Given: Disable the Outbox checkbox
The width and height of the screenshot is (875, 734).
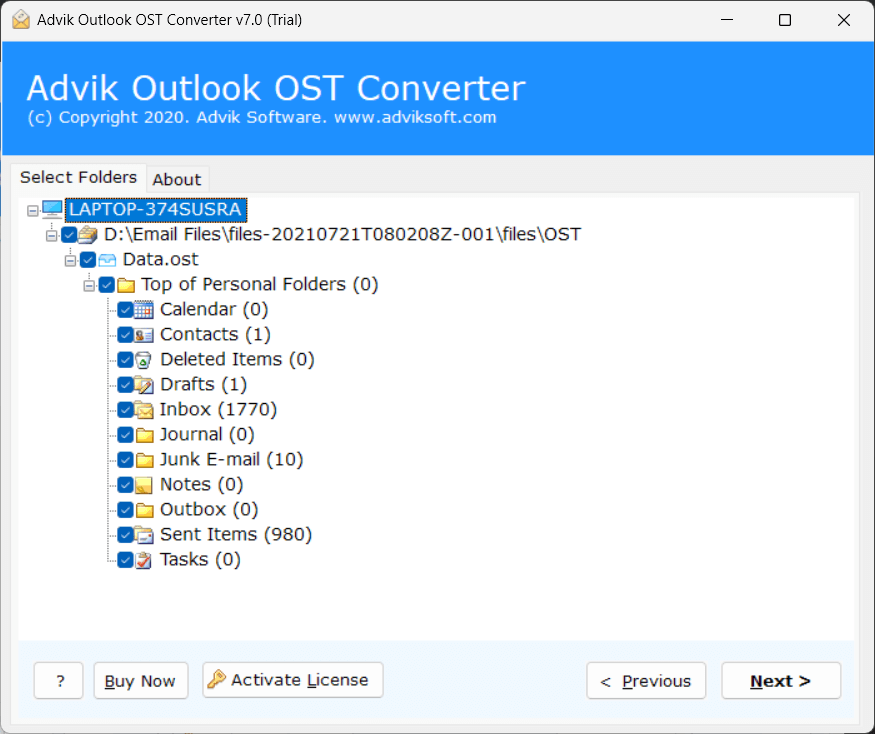Looking at the screenshot, I should point(125,510).
